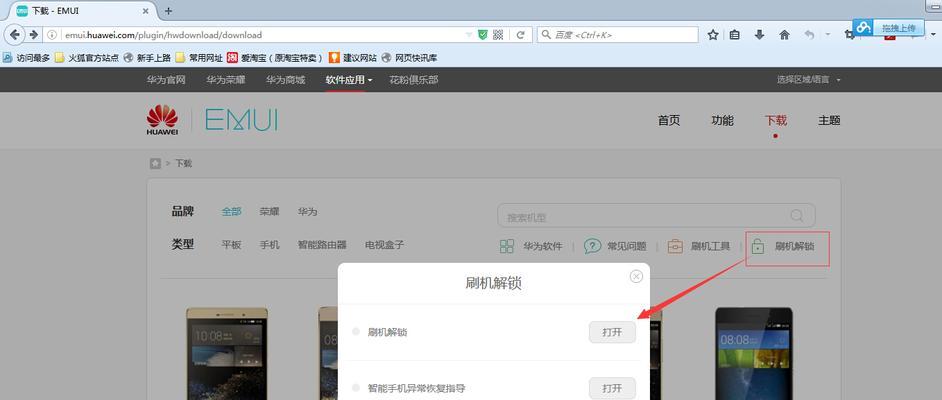Click the undo closed tab arrow icon
Viewport: 942px width, 400px height.
point(809,35)
